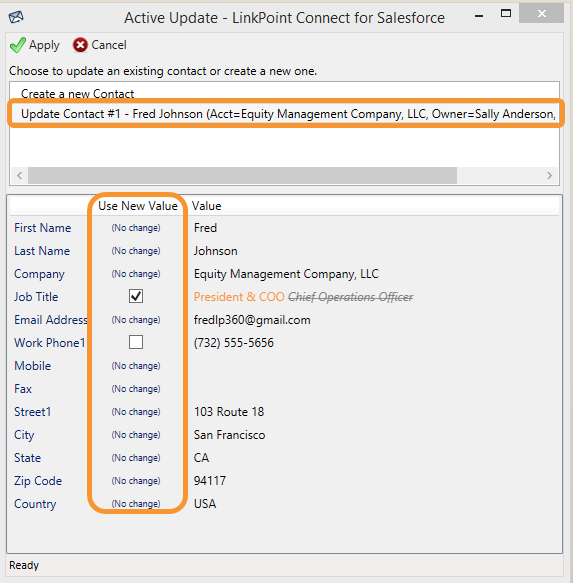Click the Apply button label
Screen dimensions: 573x583
44,45
